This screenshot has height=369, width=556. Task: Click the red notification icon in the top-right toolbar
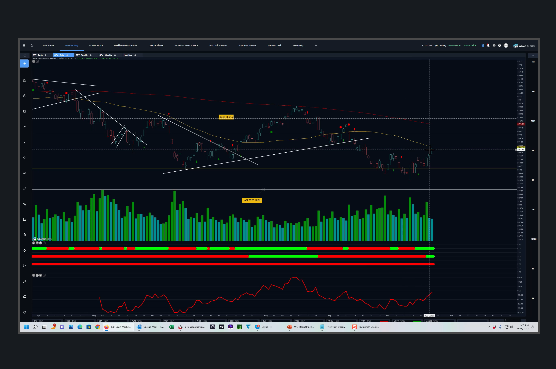click(x=488, y=45)
